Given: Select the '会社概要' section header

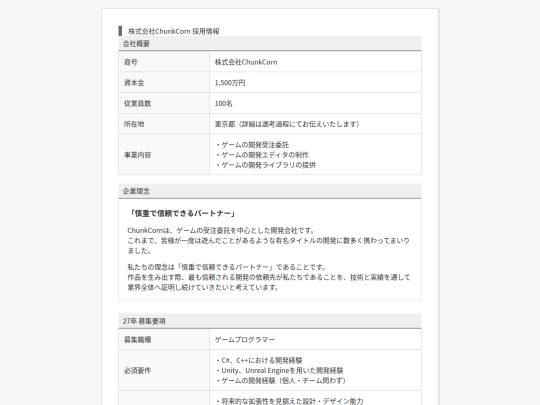Looking at the screenshot, I should coord(270,44).
